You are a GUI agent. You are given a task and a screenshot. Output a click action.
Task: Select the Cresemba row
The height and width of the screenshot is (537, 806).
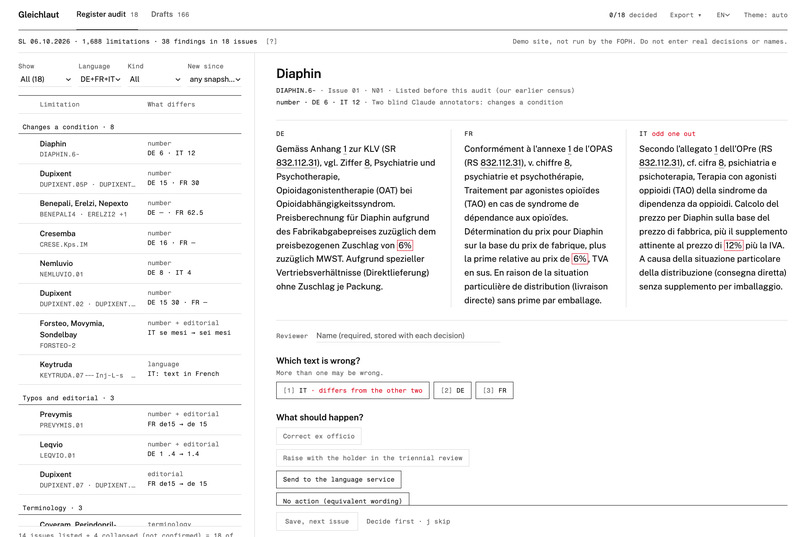click(130, 238)
